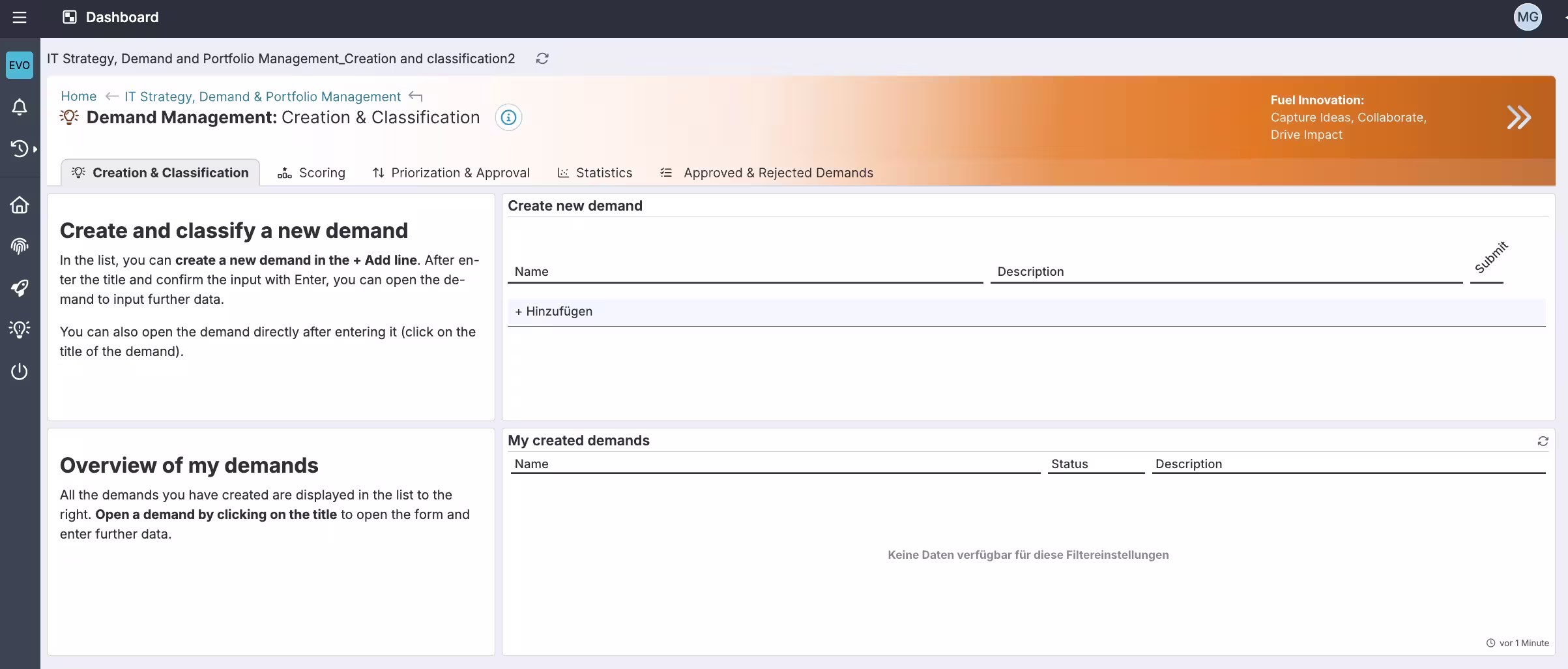Click the MG user avatar
The height and width of the screenshot is (669, 1568).
click(1528, 17)
